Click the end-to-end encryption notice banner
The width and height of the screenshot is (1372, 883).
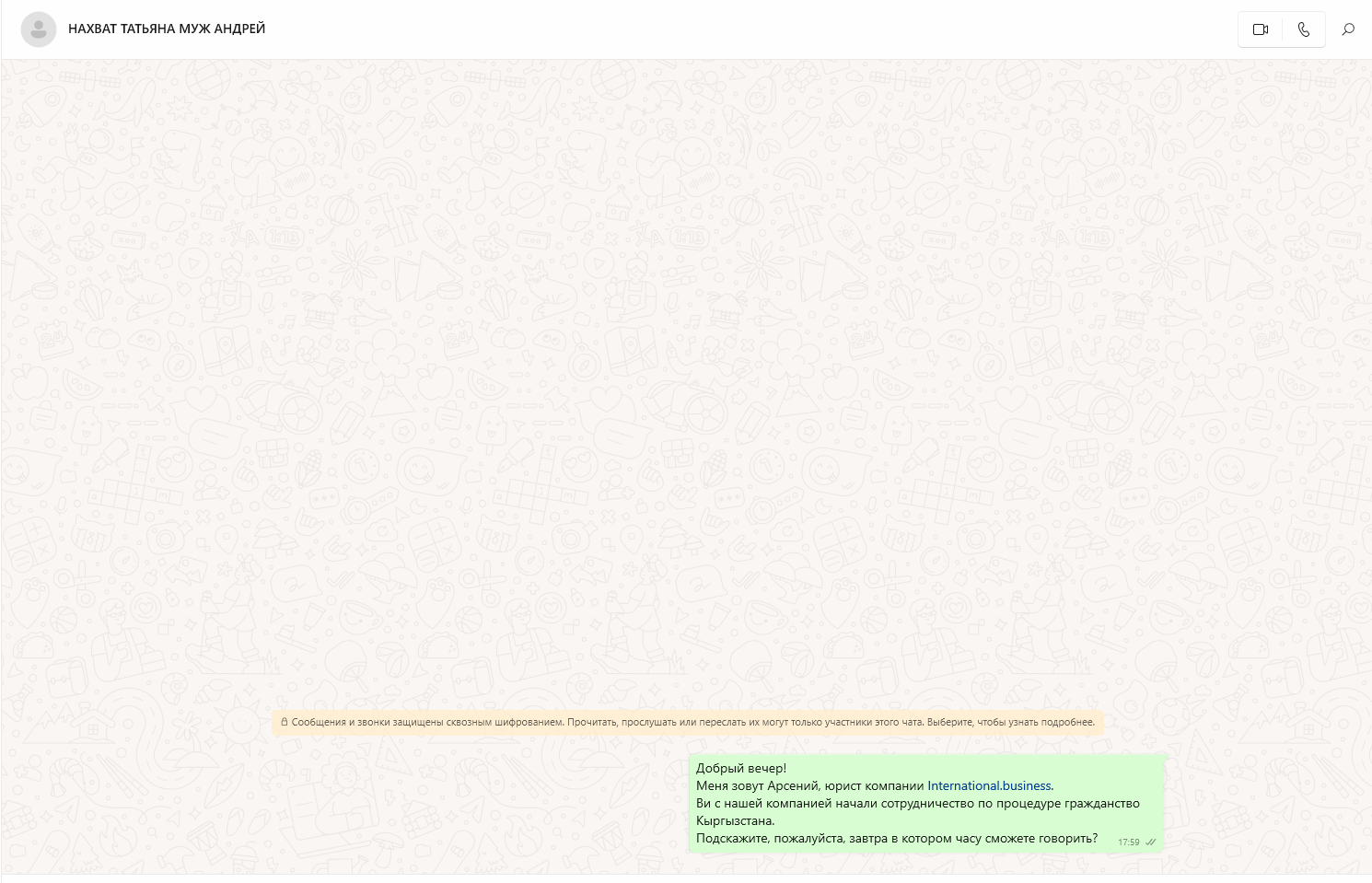688,722
